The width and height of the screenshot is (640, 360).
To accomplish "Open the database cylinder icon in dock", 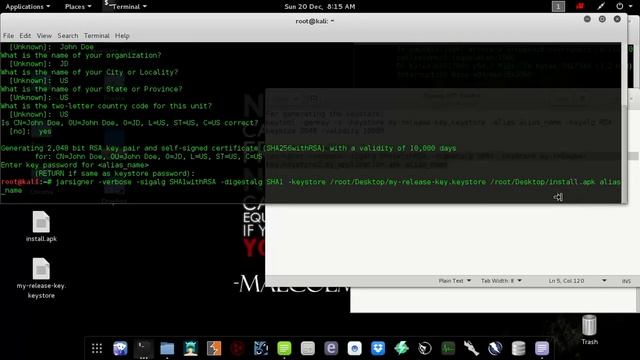I will 518,348.
